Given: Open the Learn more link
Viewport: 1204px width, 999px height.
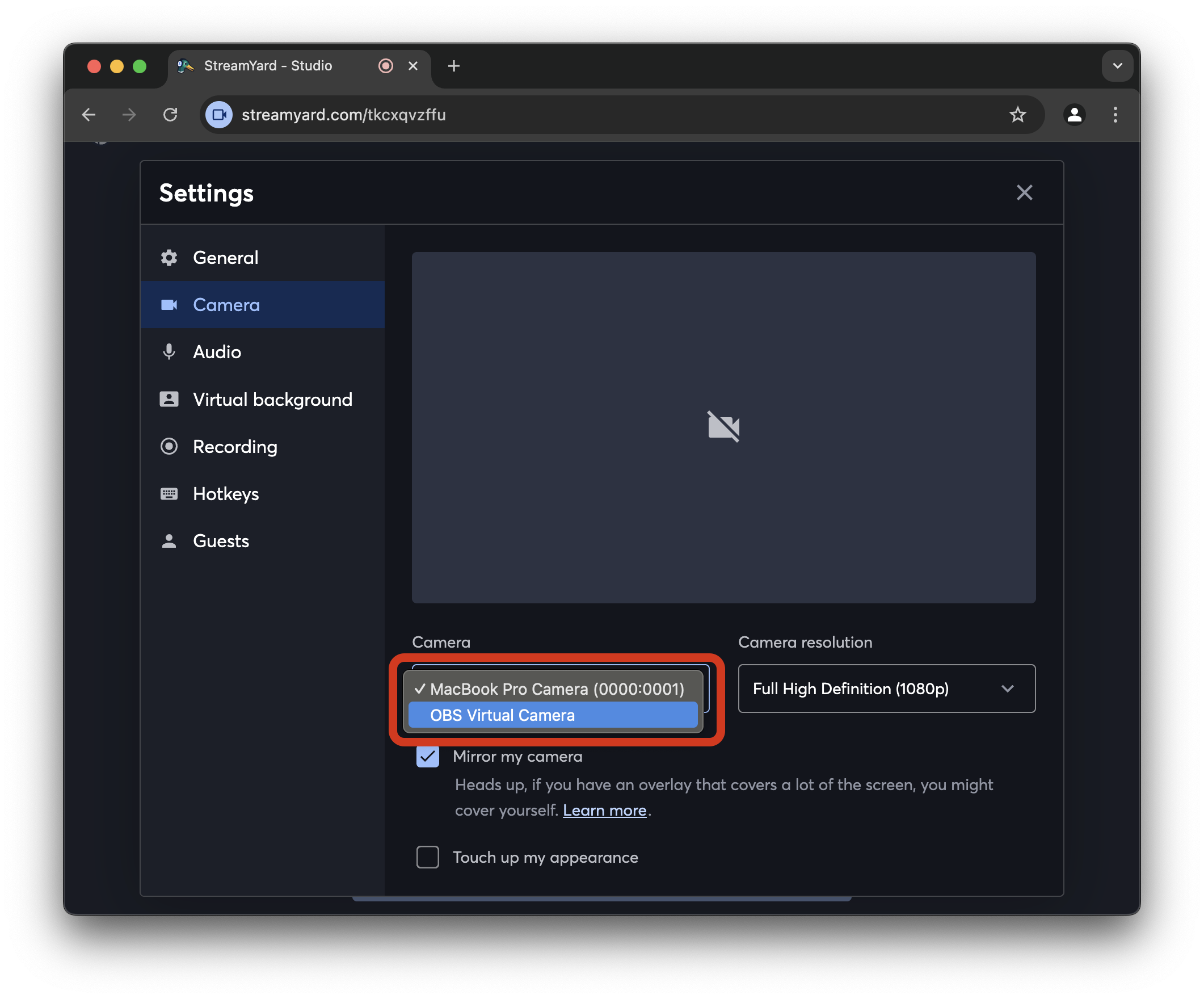Looking at the screenshot, I should (604, 811).
